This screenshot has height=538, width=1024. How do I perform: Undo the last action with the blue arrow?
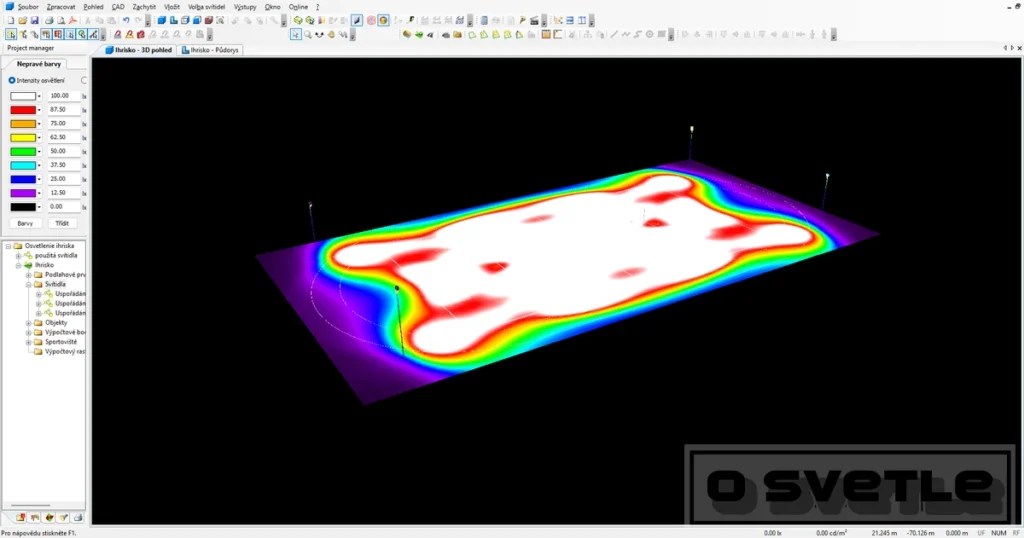tap(126, 20)
